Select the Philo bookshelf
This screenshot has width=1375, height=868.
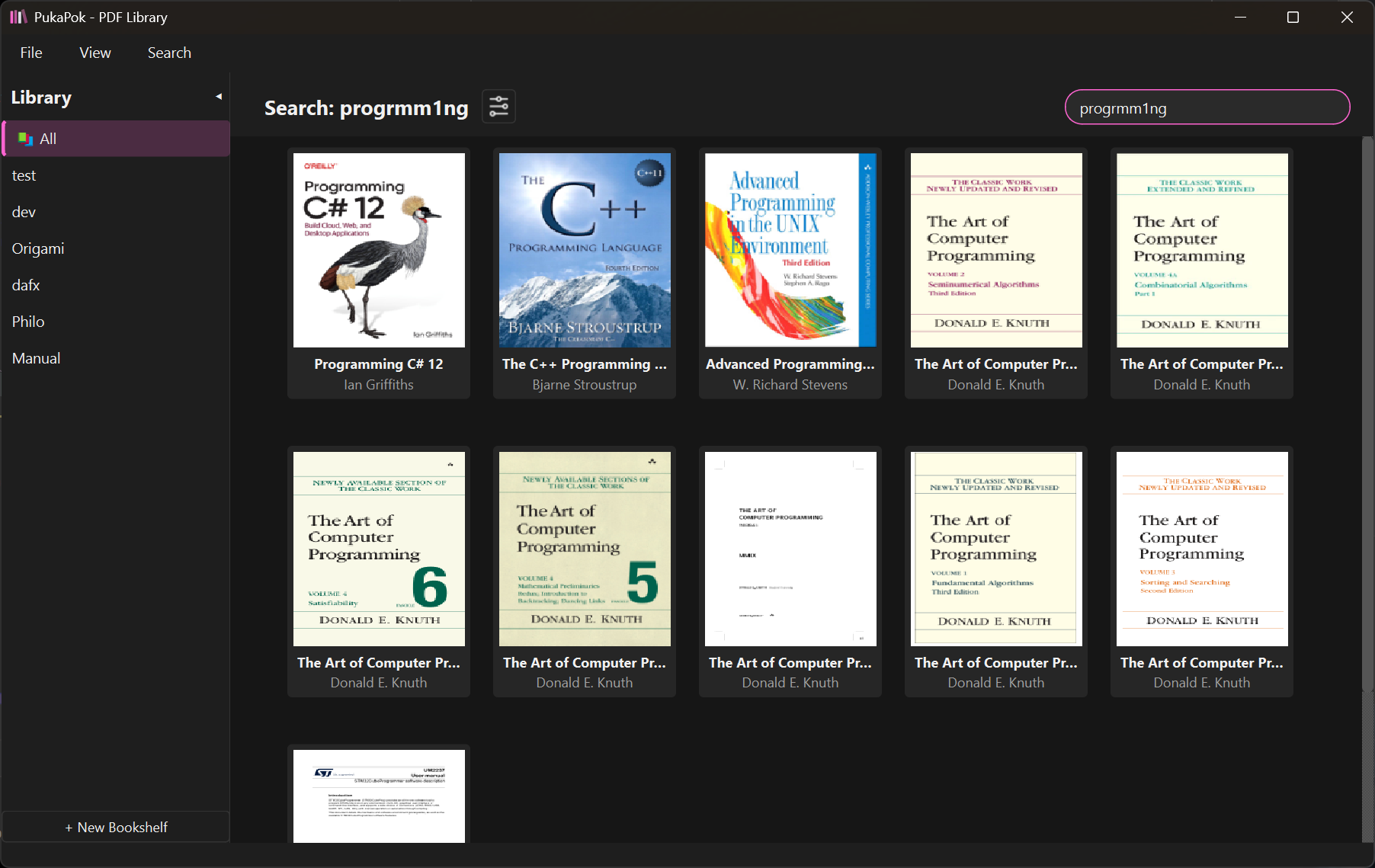pos(28,322)
